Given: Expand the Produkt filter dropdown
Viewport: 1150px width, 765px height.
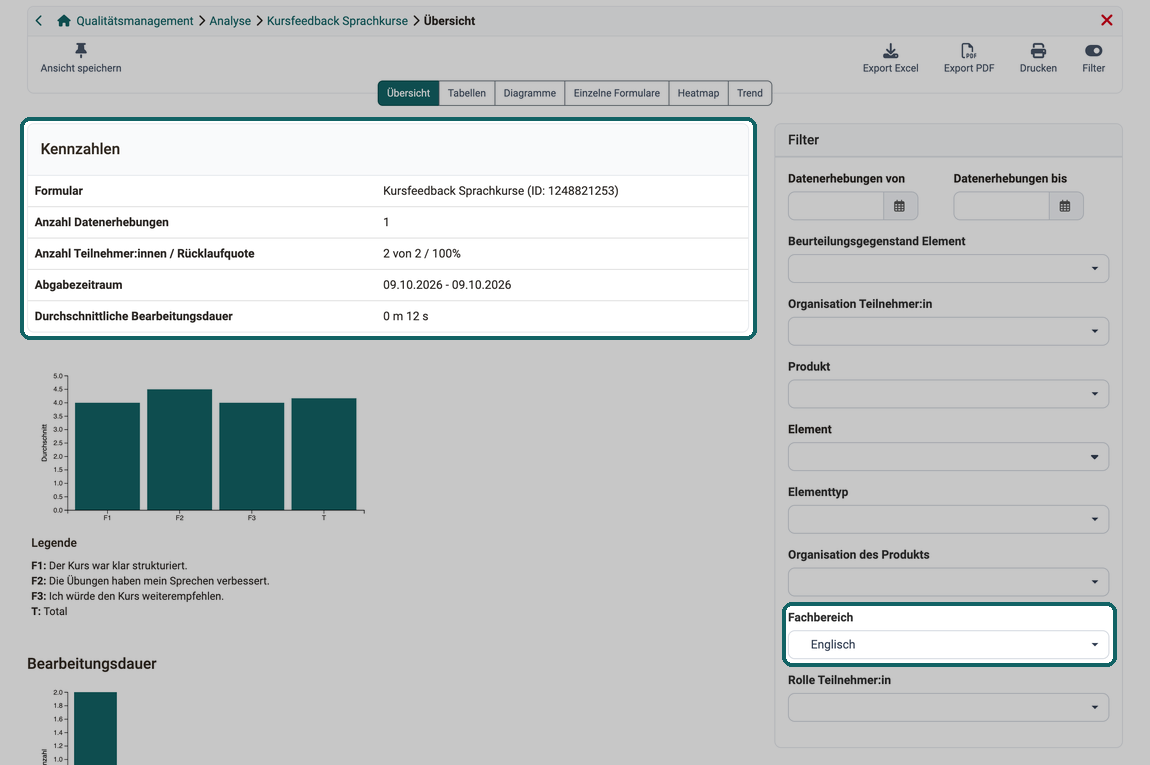Looking at the screenshot, I should [x=948, y=394].
